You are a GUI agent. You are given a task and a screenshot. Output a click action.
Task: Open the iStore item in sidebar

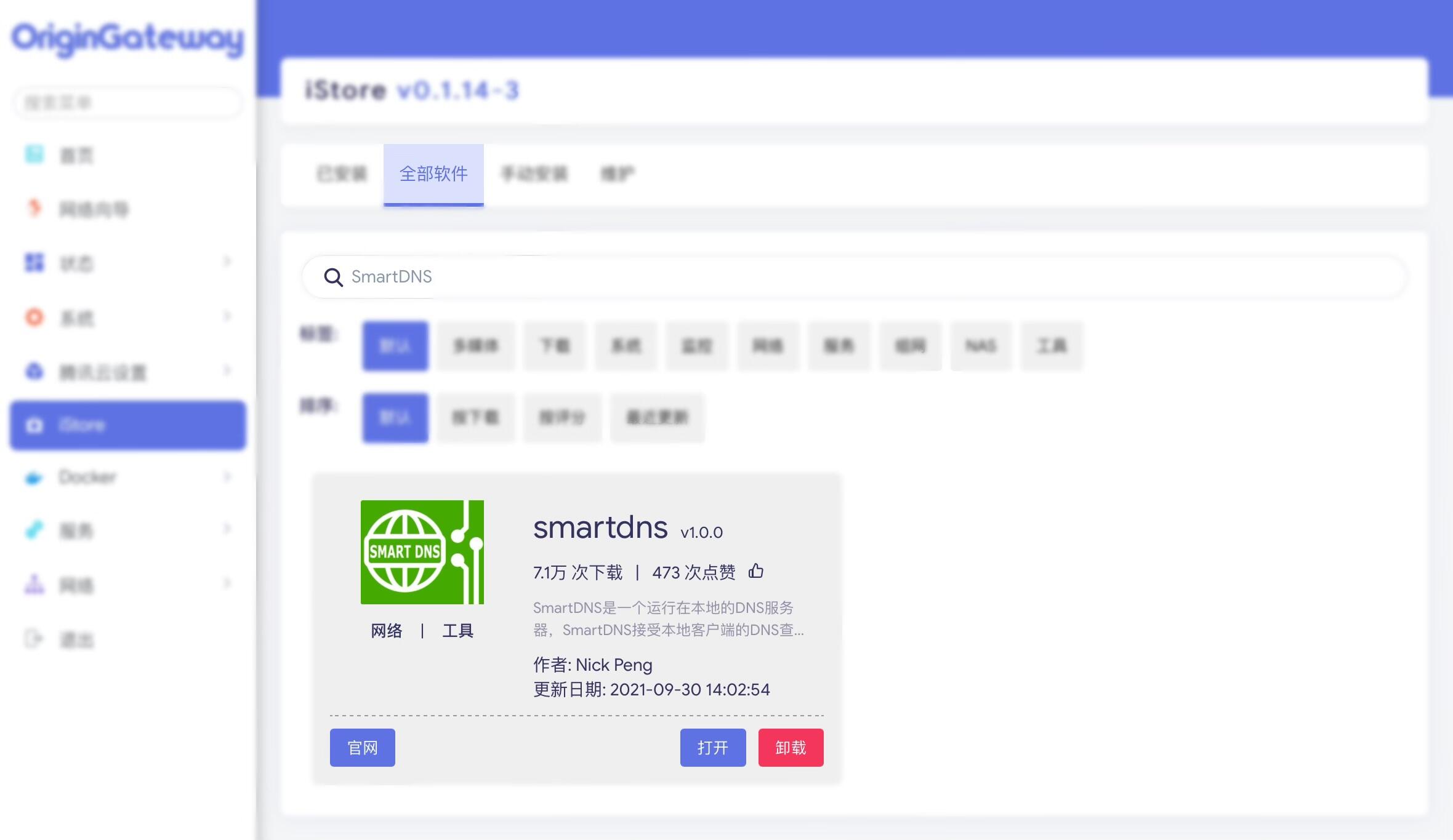coord(128,425)
